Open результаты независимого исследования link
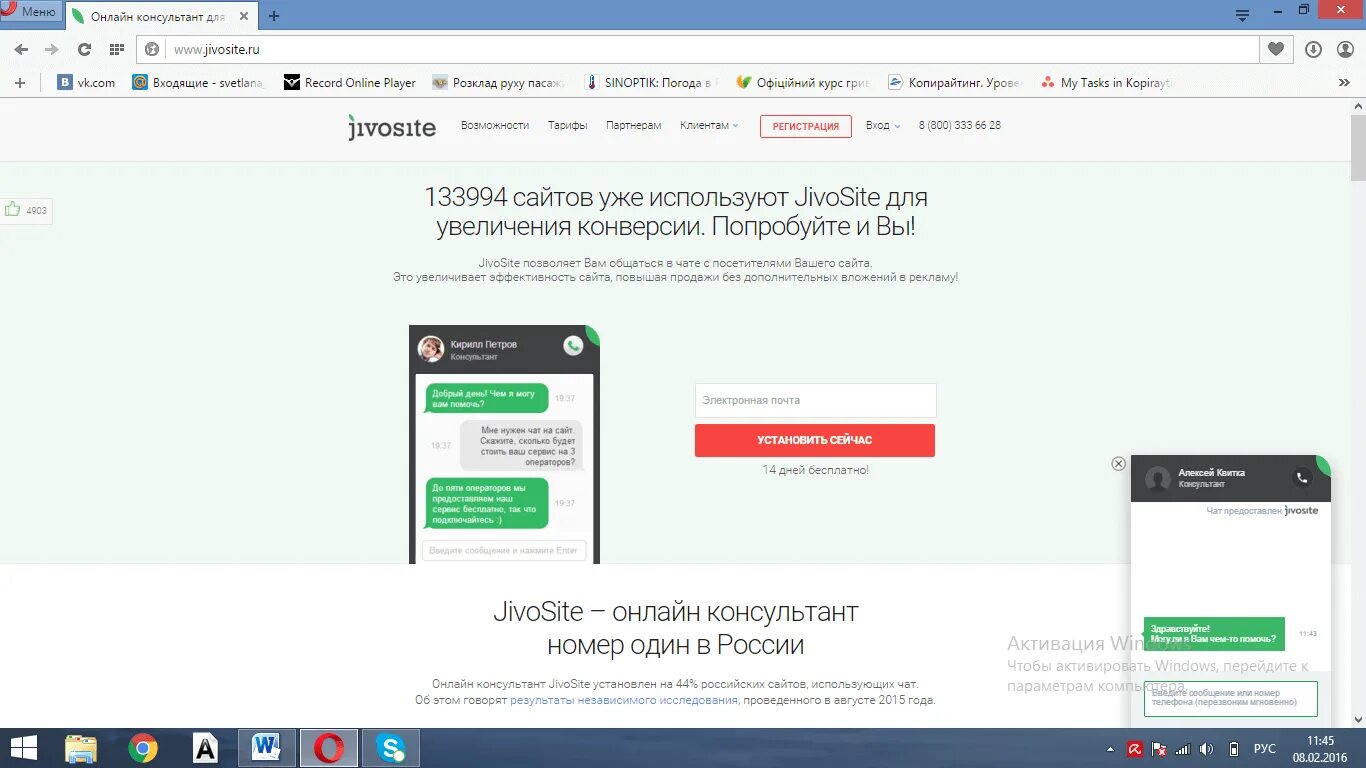The height and width of the screenshot is (768, 1366). pyautogui.click(x=624, y=700)
